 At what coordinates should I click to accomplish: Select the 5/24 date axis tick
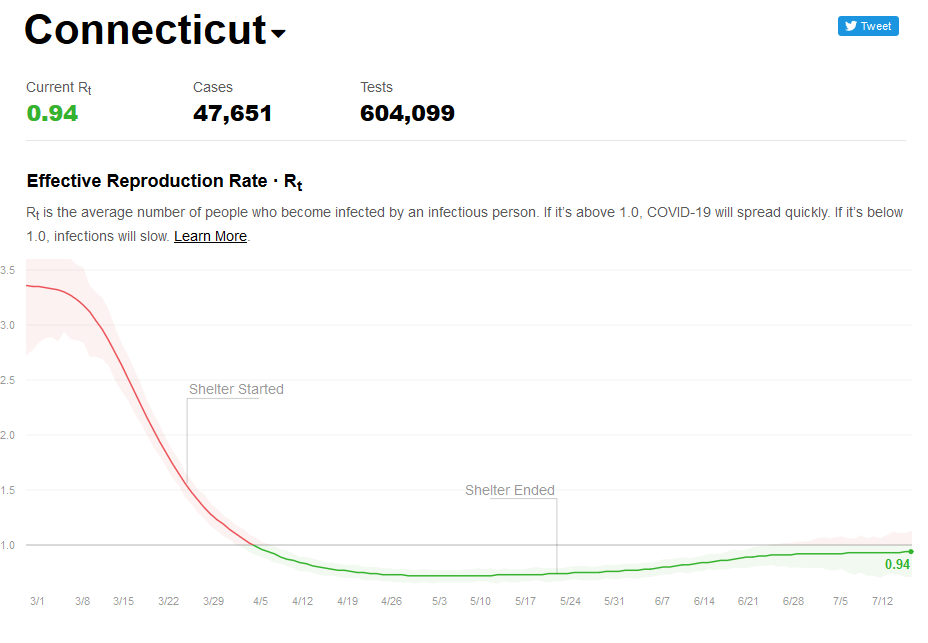(x=570, y=601)
